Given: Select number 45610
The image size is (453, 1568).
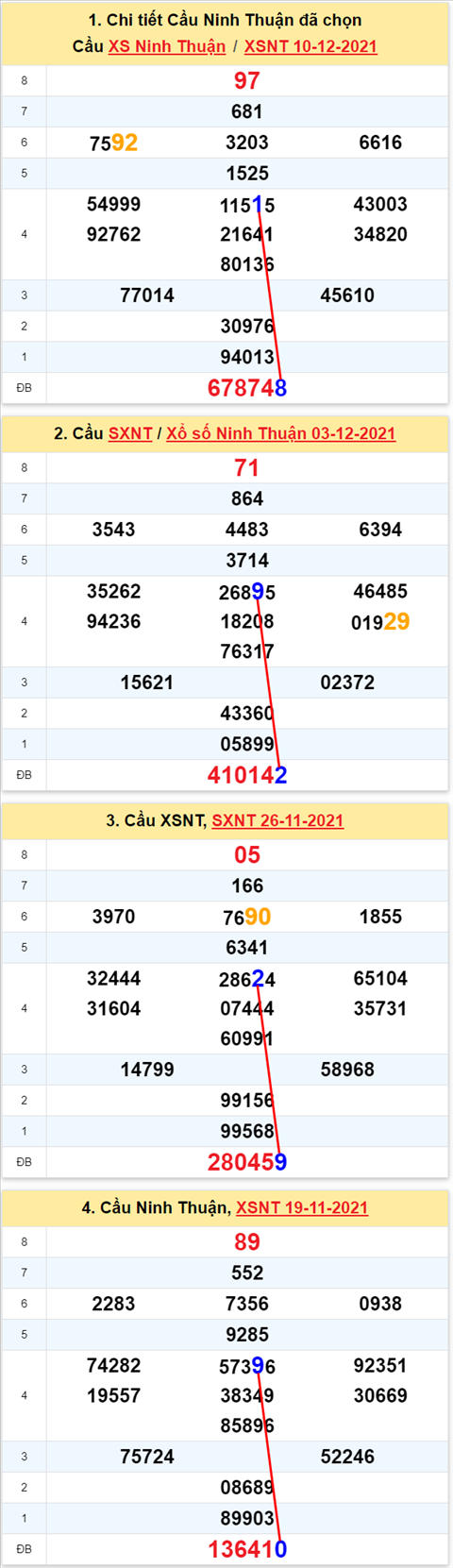Looking at the screenshot, I should coord(347,295).
